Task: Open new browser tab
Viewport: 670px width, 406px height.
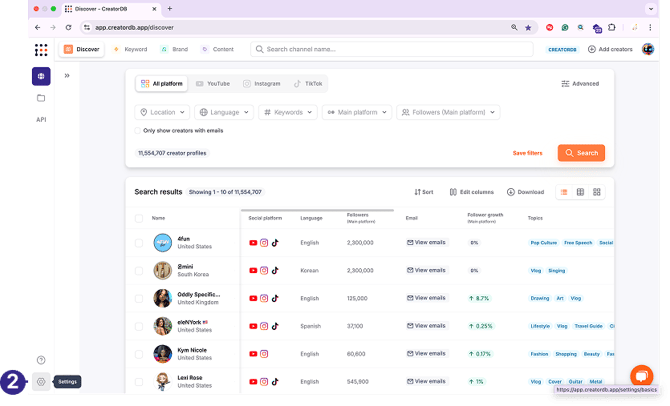Action: (170, 9)
